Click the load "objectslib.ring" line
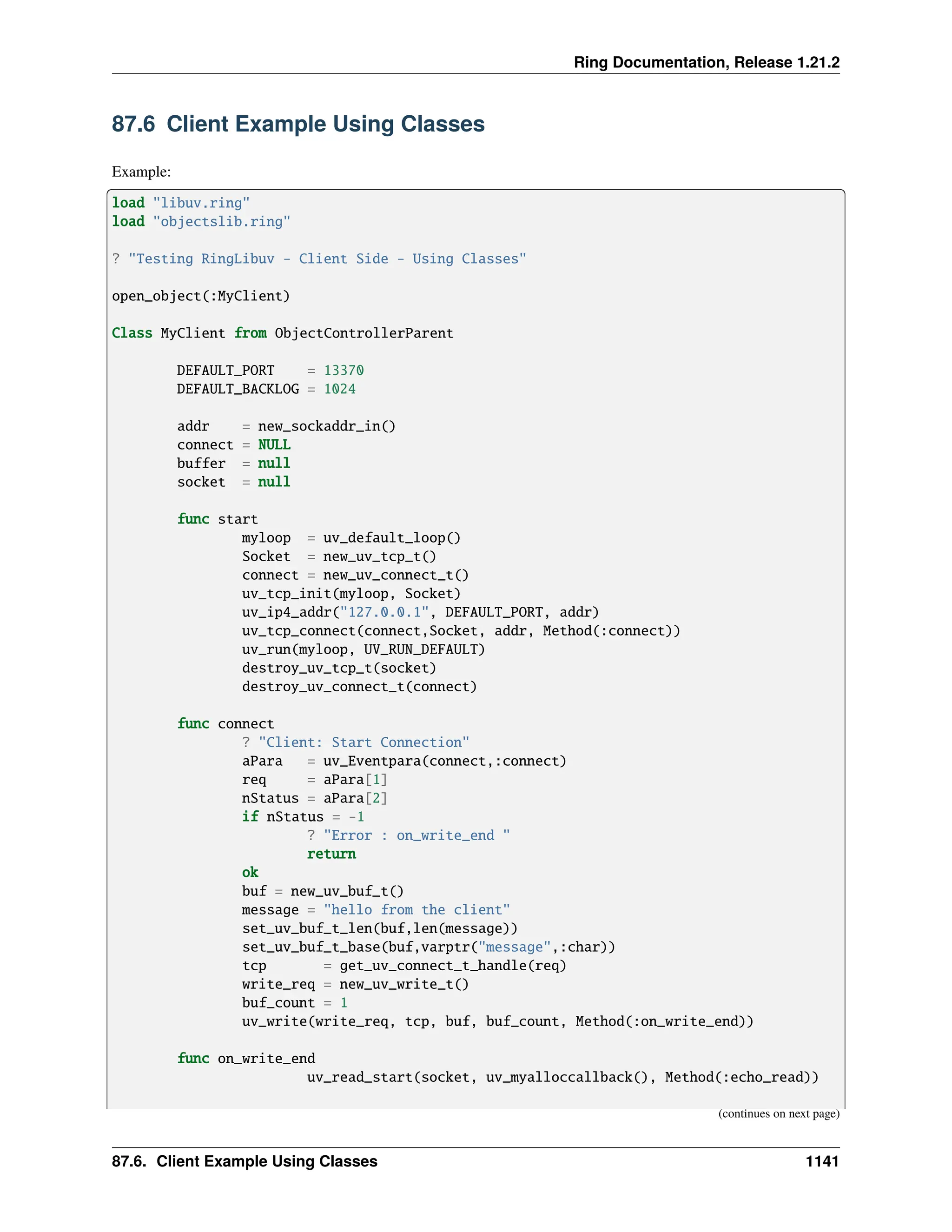The width and height of the screenshot is (952, 1232). pos(201,222)
